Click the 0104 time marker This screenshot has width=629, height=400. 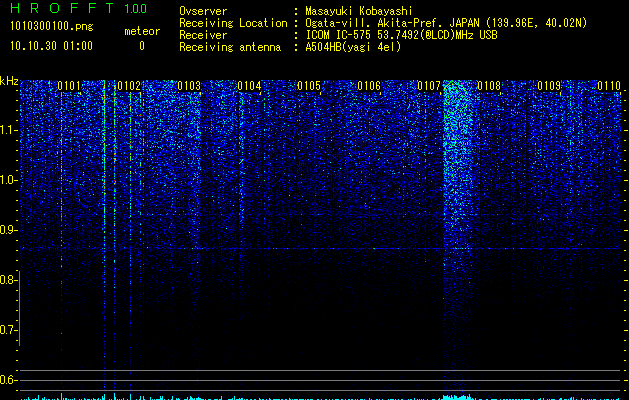[249, 86]
